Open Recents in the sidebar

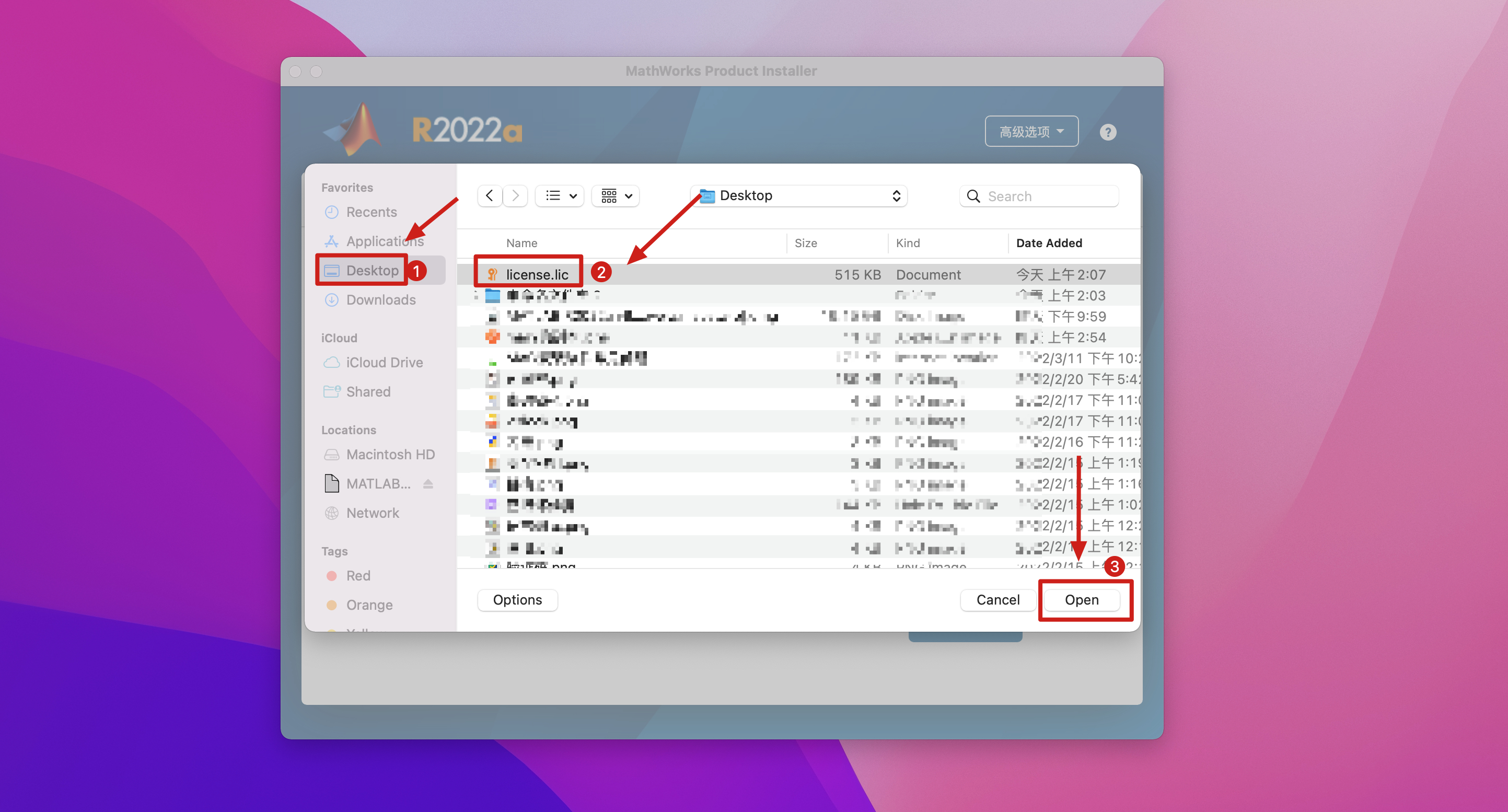[x=371, y=212]
